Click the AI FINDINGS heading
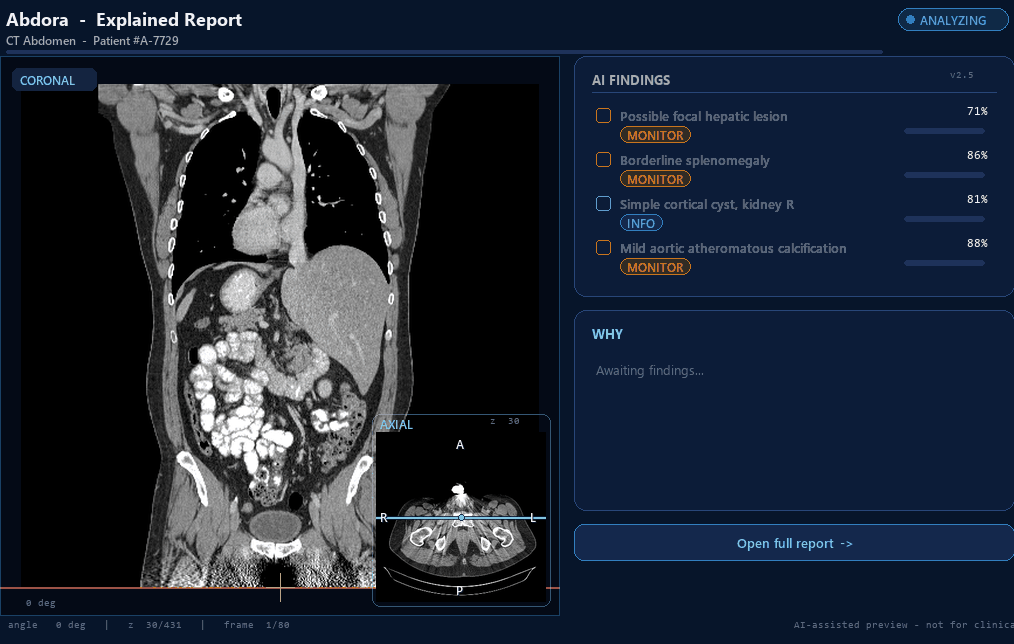 coord(631,80)
